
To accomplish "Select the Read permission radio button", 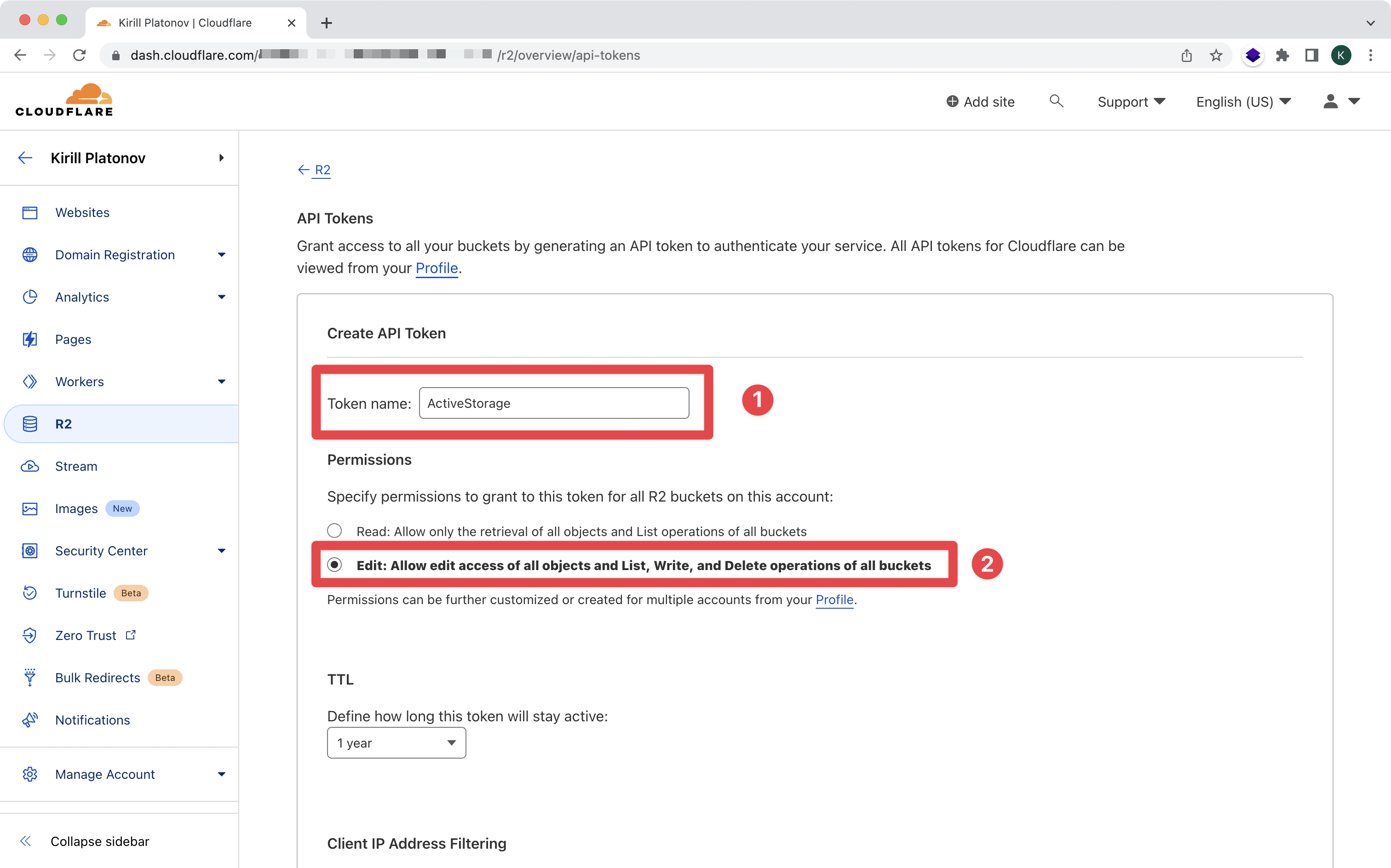I will pos(334,531).
